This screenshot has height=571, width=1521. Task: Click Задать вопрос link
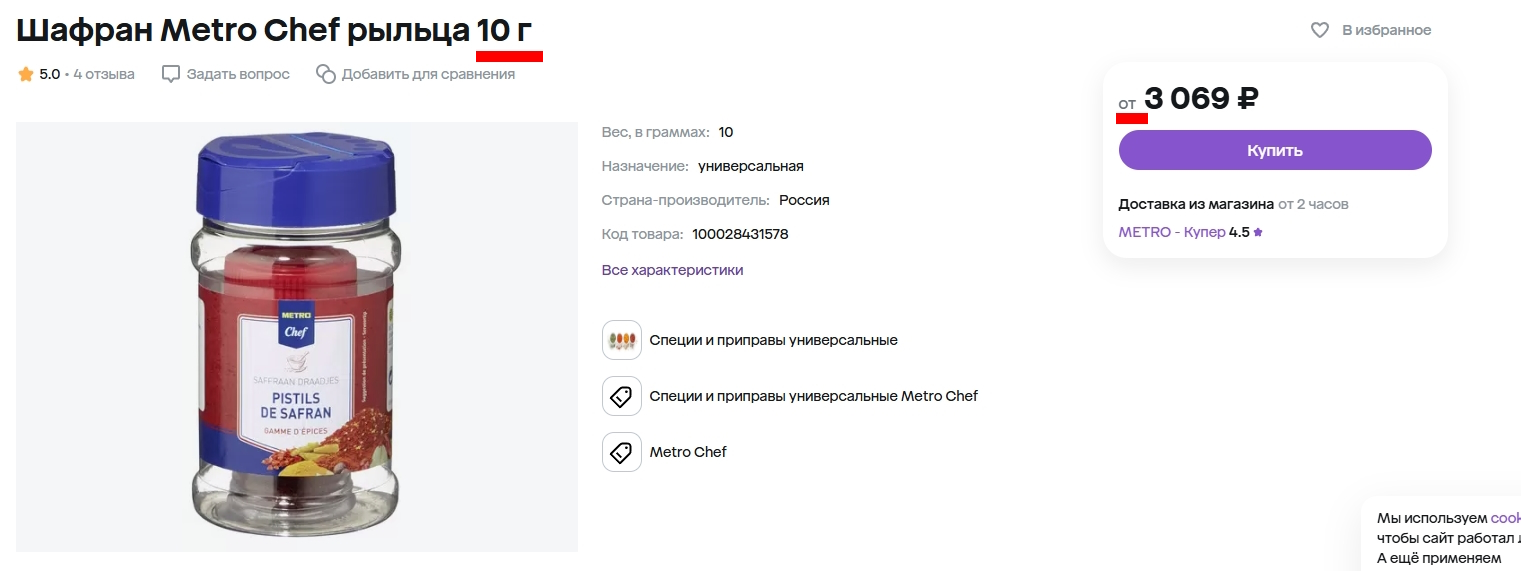[x=238, y=74]
